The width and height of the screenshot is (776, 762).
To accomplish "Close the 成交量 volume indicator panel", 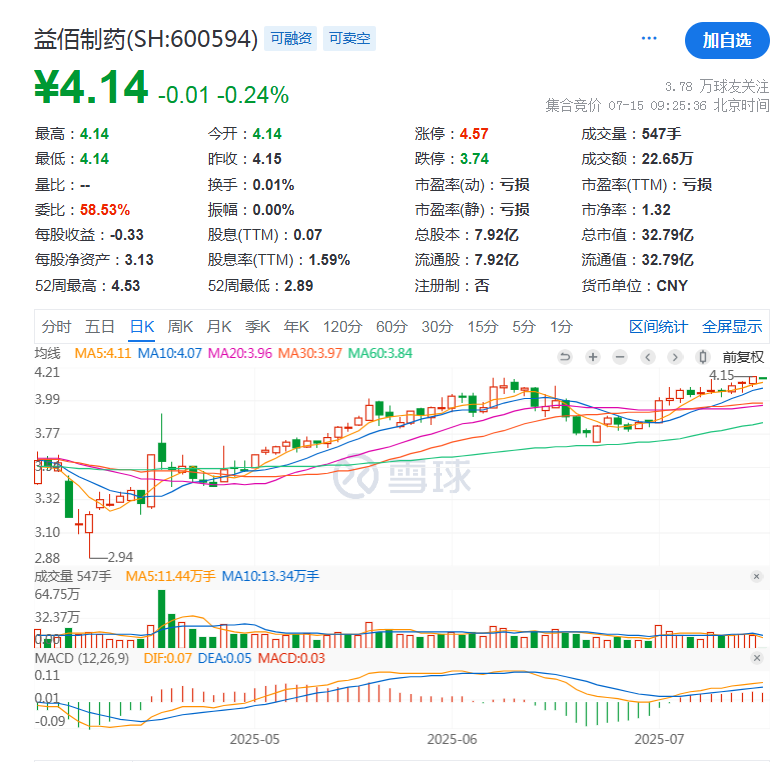I will click(756, 576).
